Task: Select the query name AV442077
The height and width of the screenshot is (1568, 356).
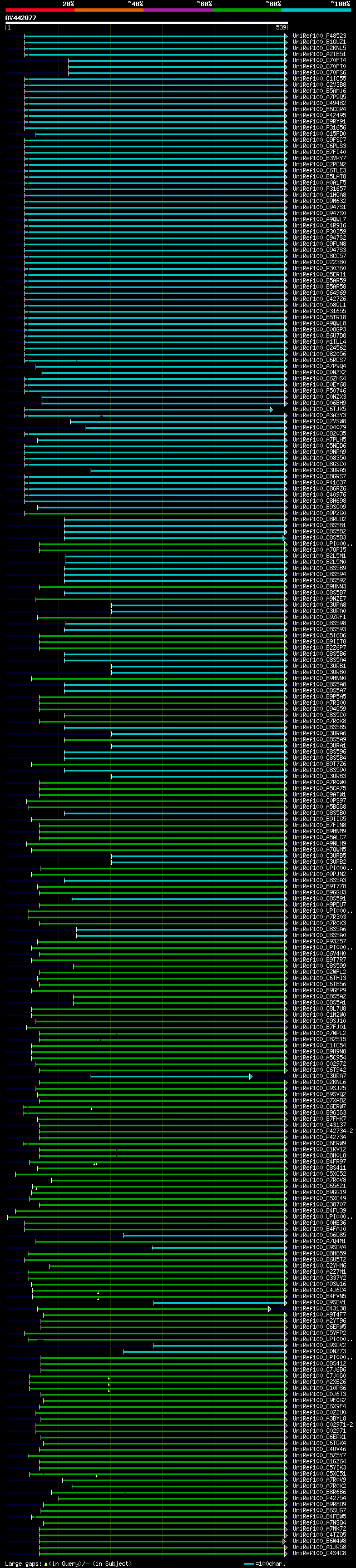Action: coord(21,18)
